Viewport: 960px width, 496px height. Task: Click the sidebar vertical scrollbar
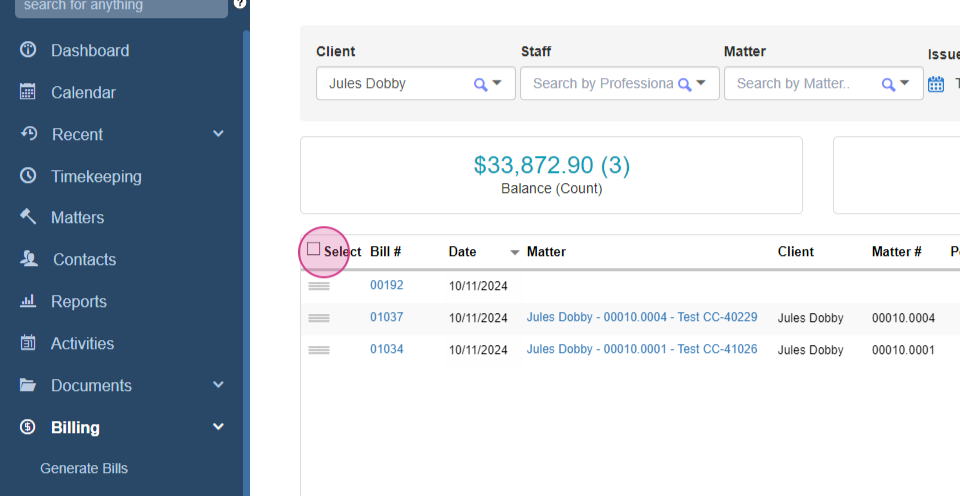[x=246, y=263]
